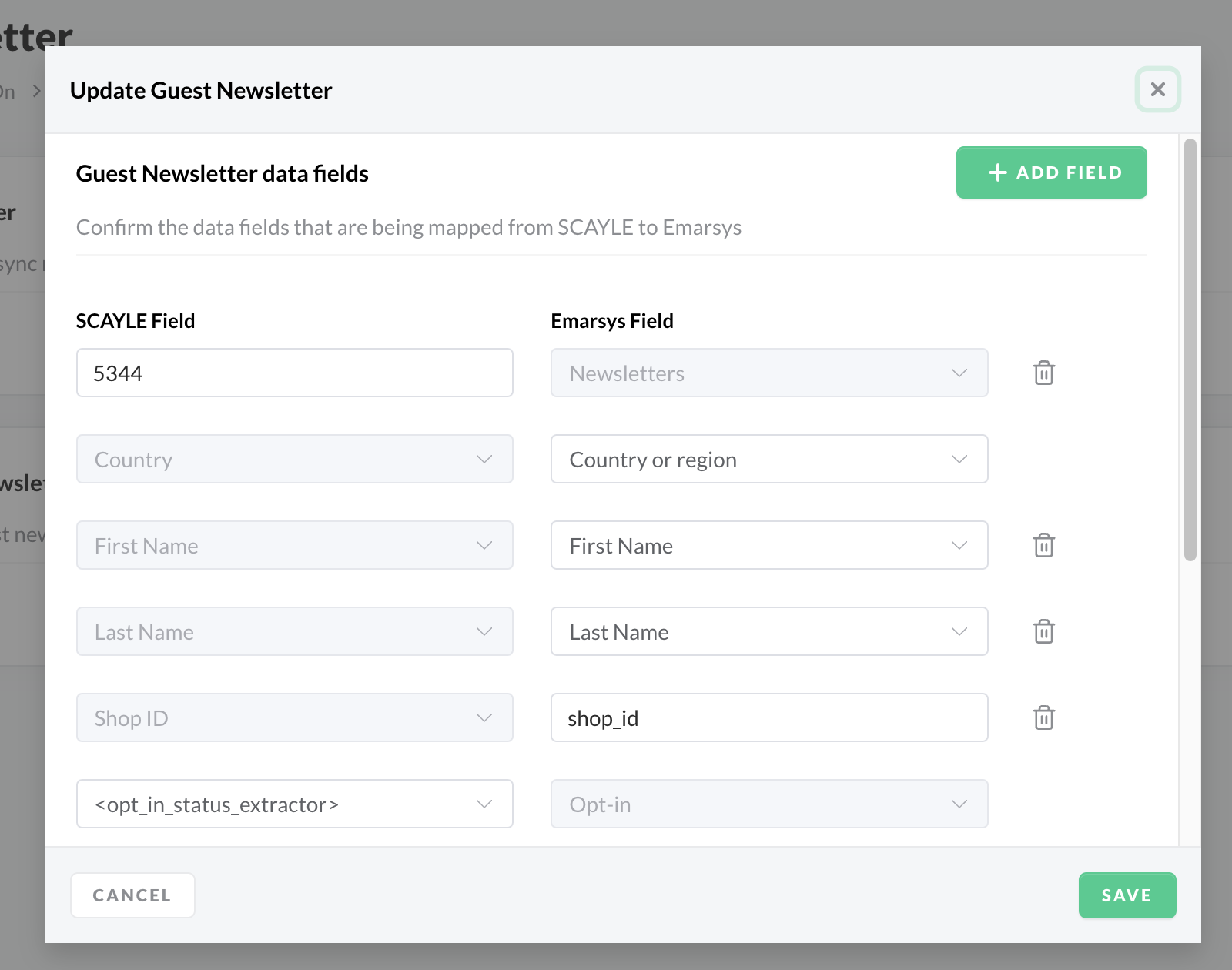Click the Add Field button
Screen dimensions: 1232x970
tap(1051, 172)
